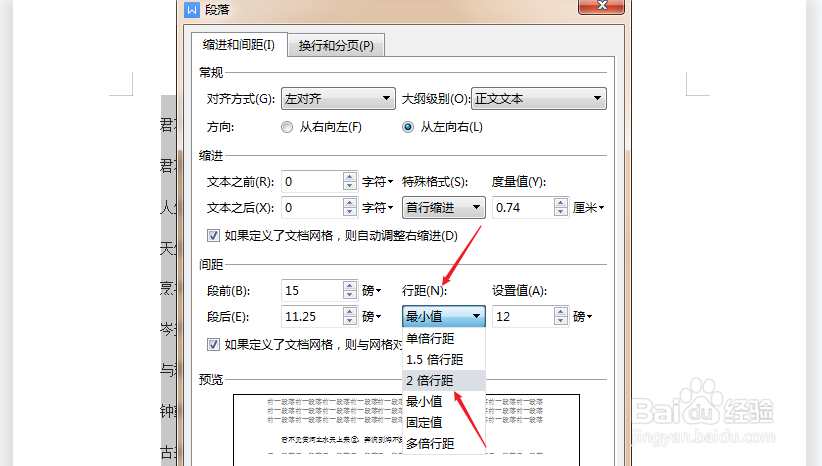Choose 固定值 from the line spacing list
The height and width of the screenshot is (466, 822).
(x=444, y=422)
